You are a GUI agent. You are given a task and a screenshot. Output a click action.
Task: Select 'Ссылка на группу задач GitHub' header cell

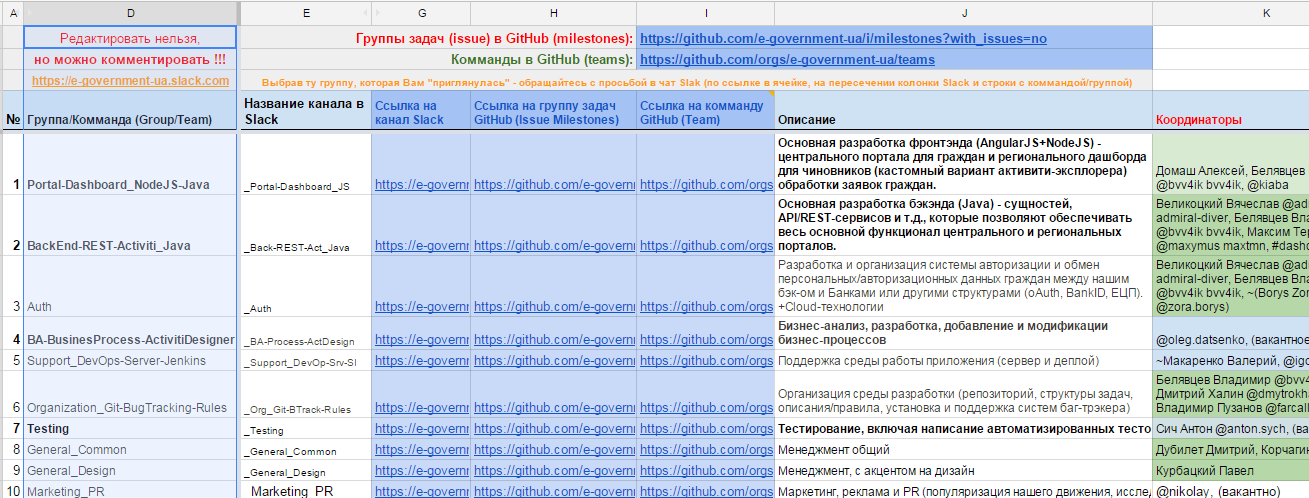tap(553, 111)
